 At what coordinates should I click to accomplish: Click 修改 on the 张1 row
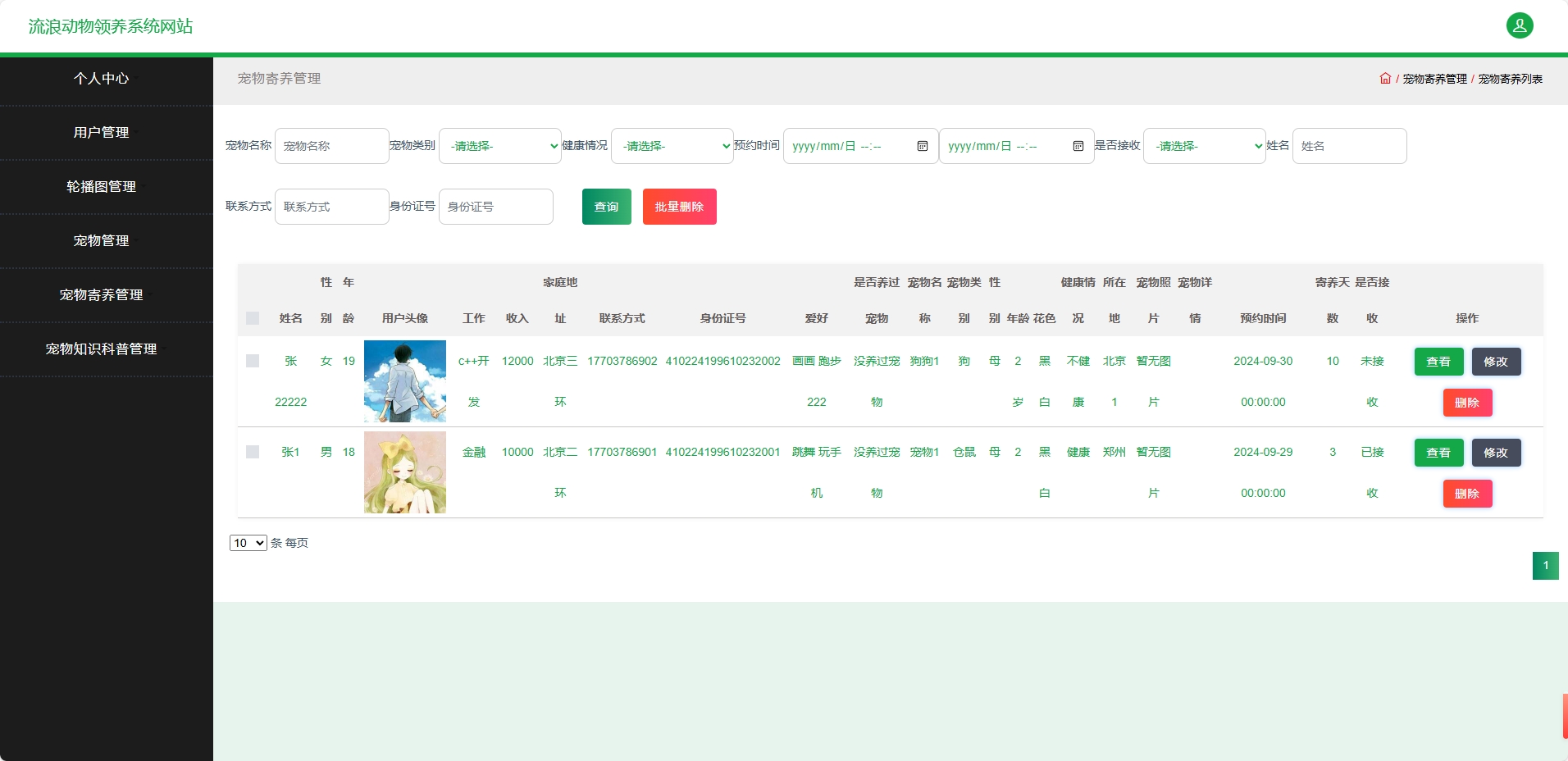[1496, 453]
